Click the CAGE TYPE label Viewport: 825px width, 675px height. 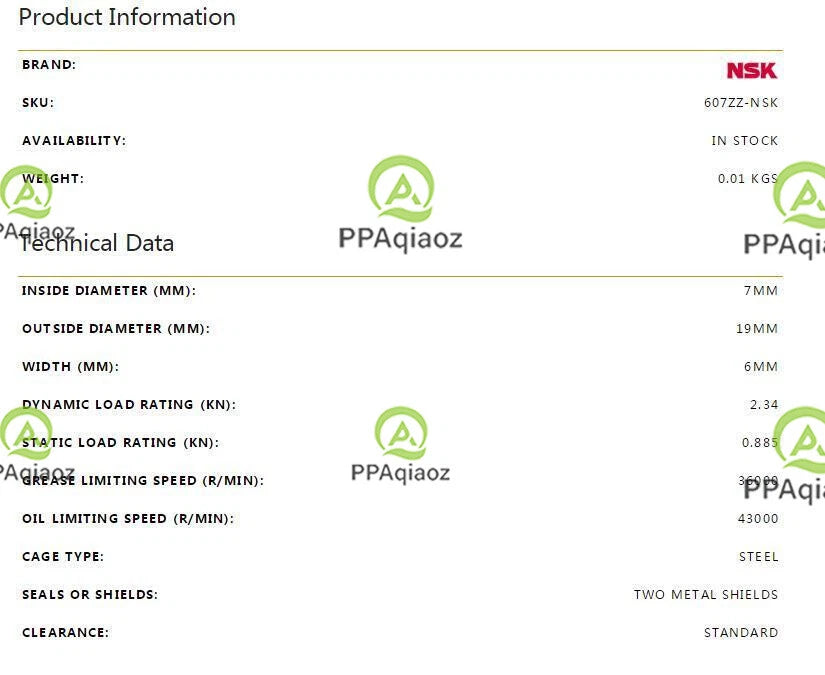point(63,557)
